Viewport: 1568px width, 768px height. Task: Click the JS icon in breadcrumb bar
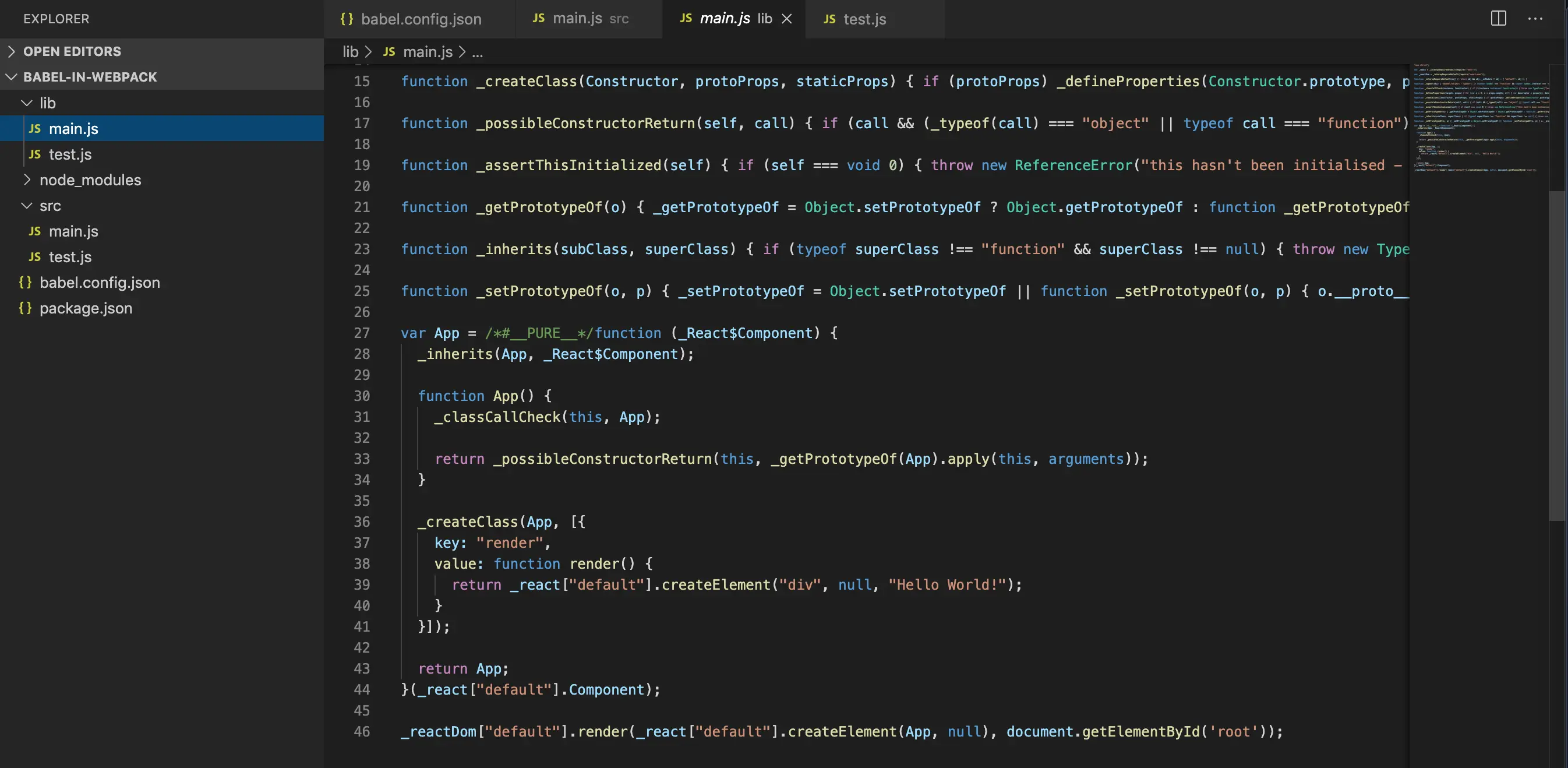[389, 52]
